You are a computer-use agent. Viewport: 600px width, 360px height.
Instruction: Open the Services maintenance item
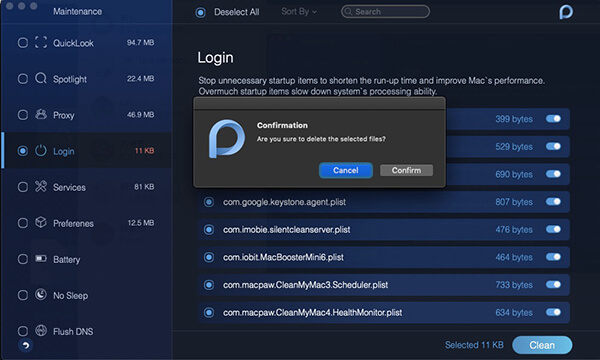(86, 187)
